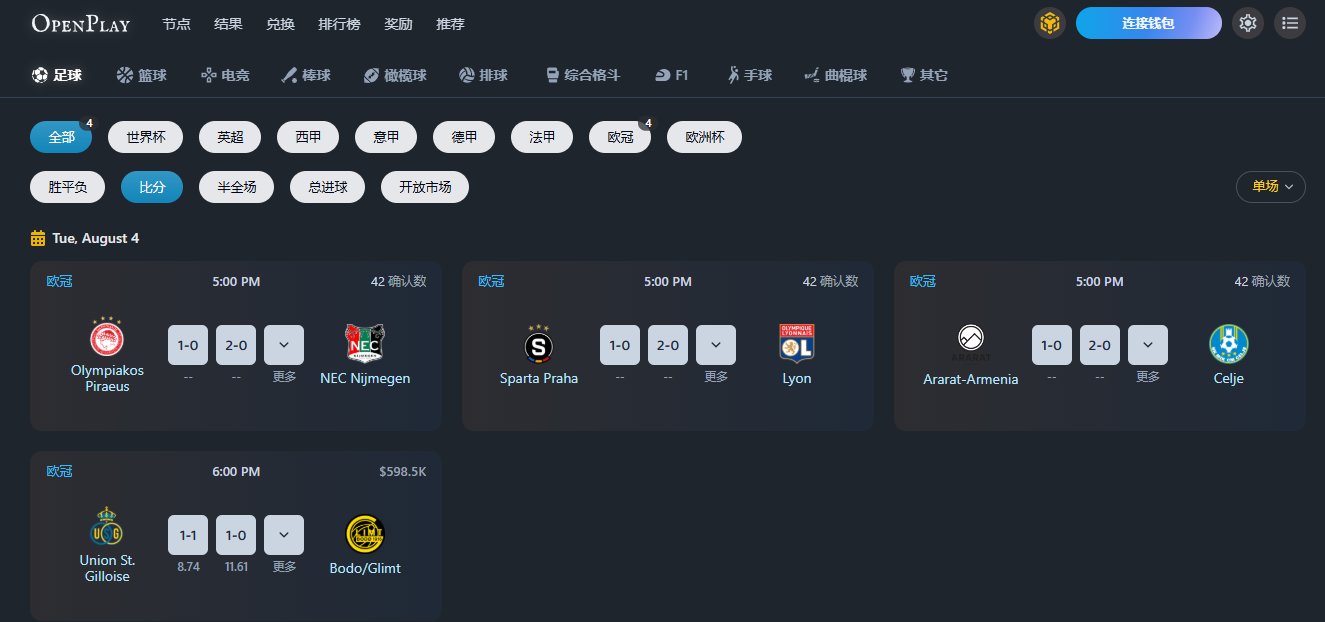Pick 2-0 score for Ararat-Armenia match
The width and height of the screenshot is (1325, 622).
pos(1100,345)
